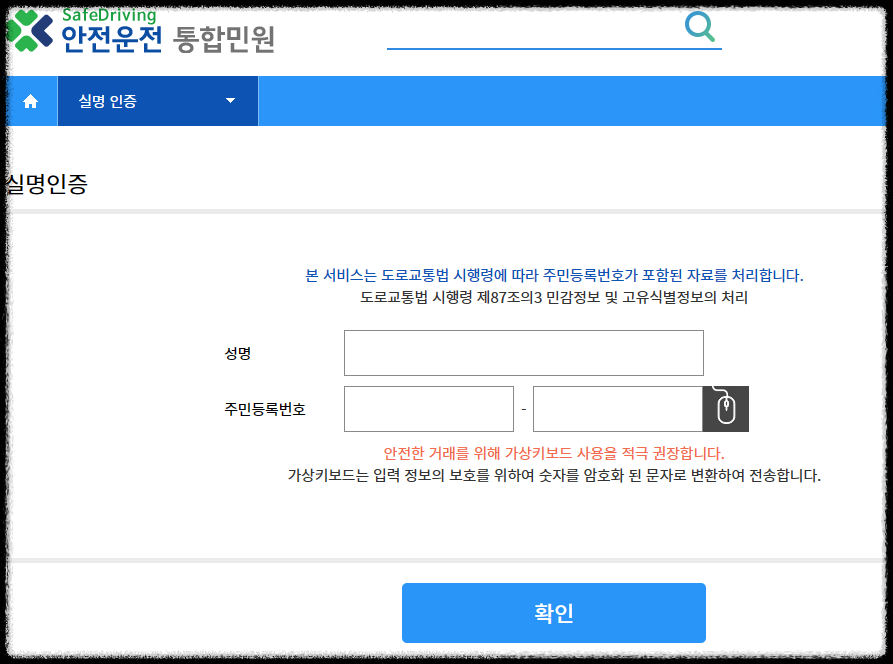
Task: Click the SafeDriving 안전운전 통합민원 logo
Action: point(141,31)
